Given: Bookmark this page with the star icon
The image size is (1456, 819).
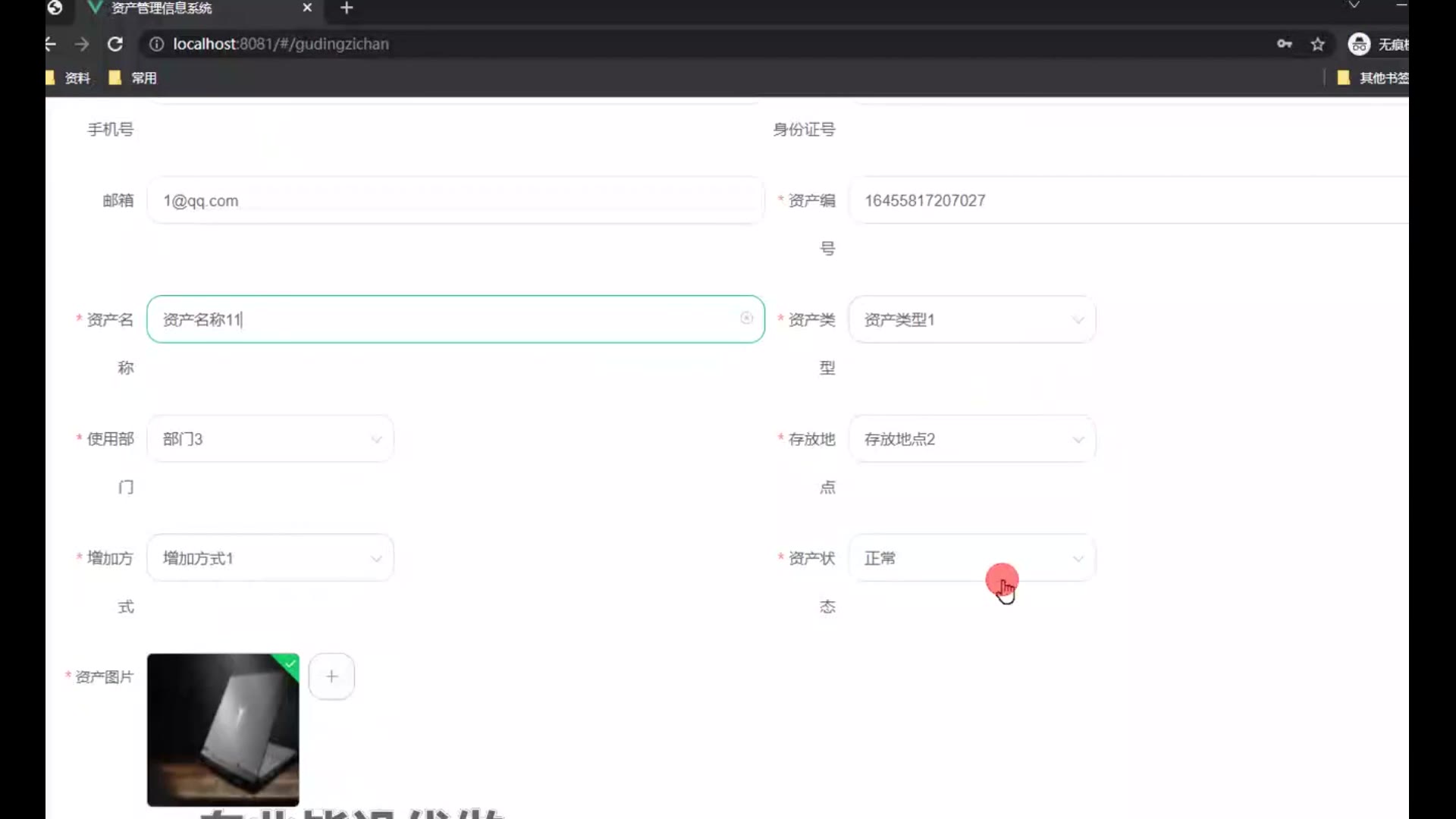Looking at the screenshot, I should coord(1318,44).
